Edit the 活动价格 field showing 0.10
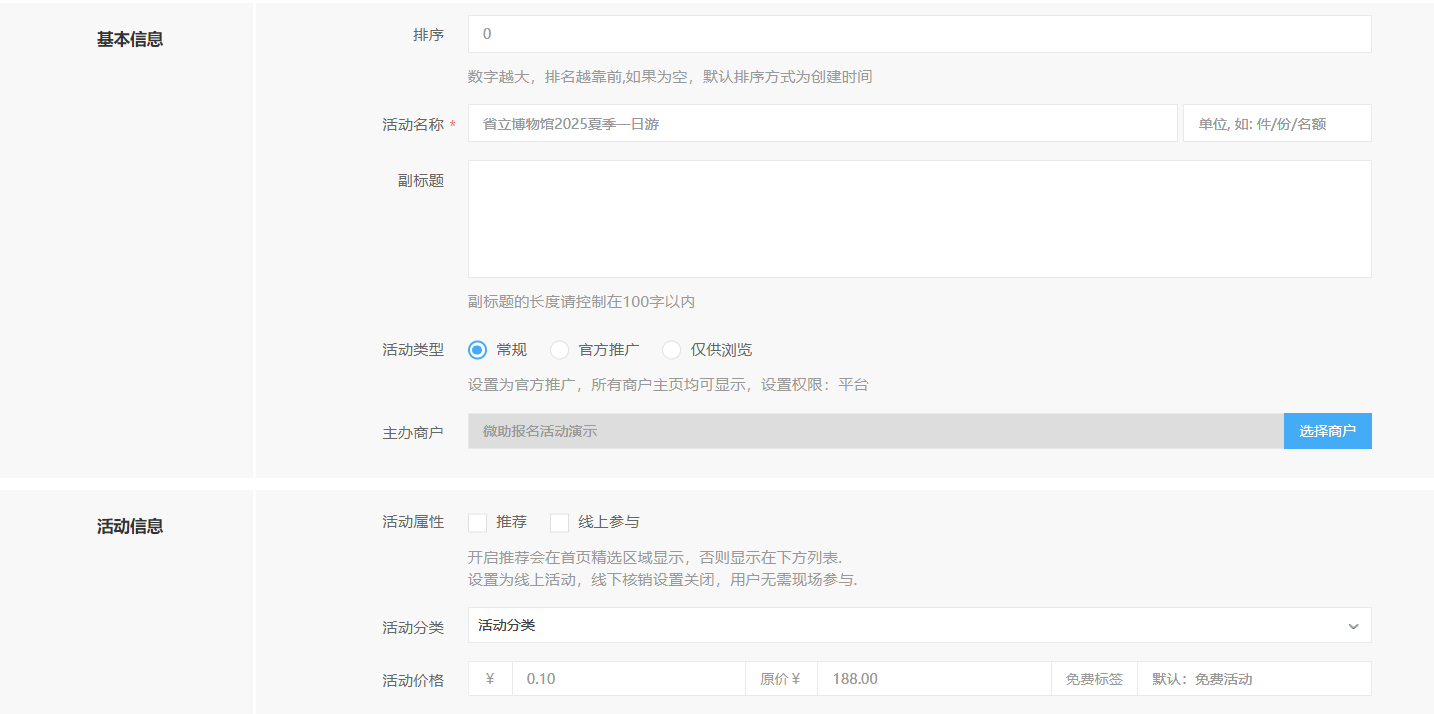 pos(628,679)
